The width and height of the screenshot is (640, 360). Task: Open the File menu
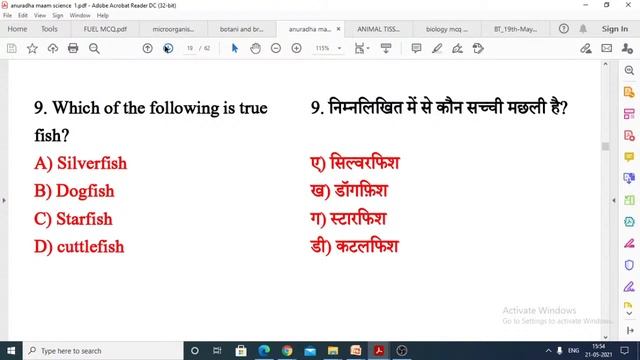coord(7,16)
